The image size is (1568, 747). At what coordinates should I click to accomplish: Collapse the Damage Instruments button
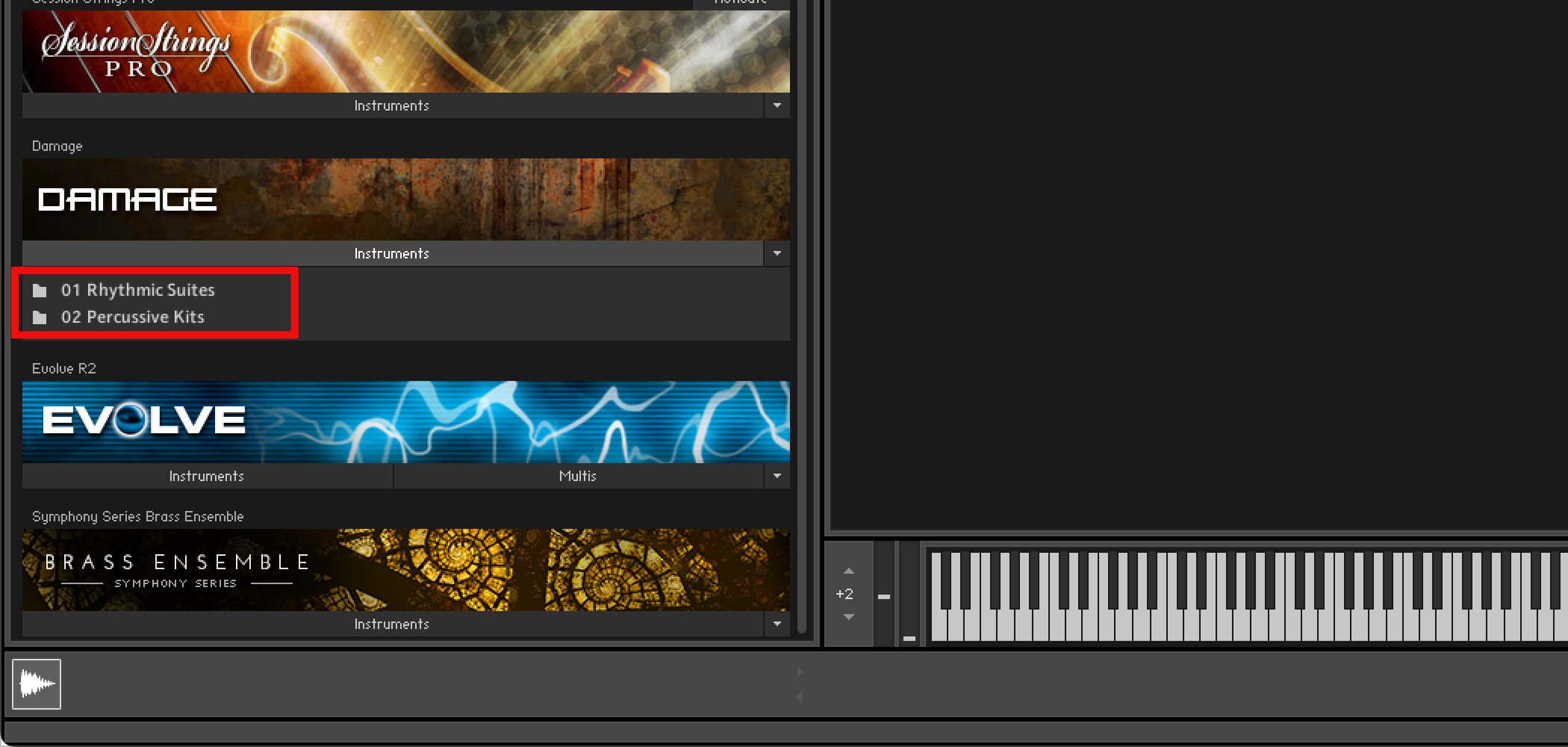tap(393, 253)
